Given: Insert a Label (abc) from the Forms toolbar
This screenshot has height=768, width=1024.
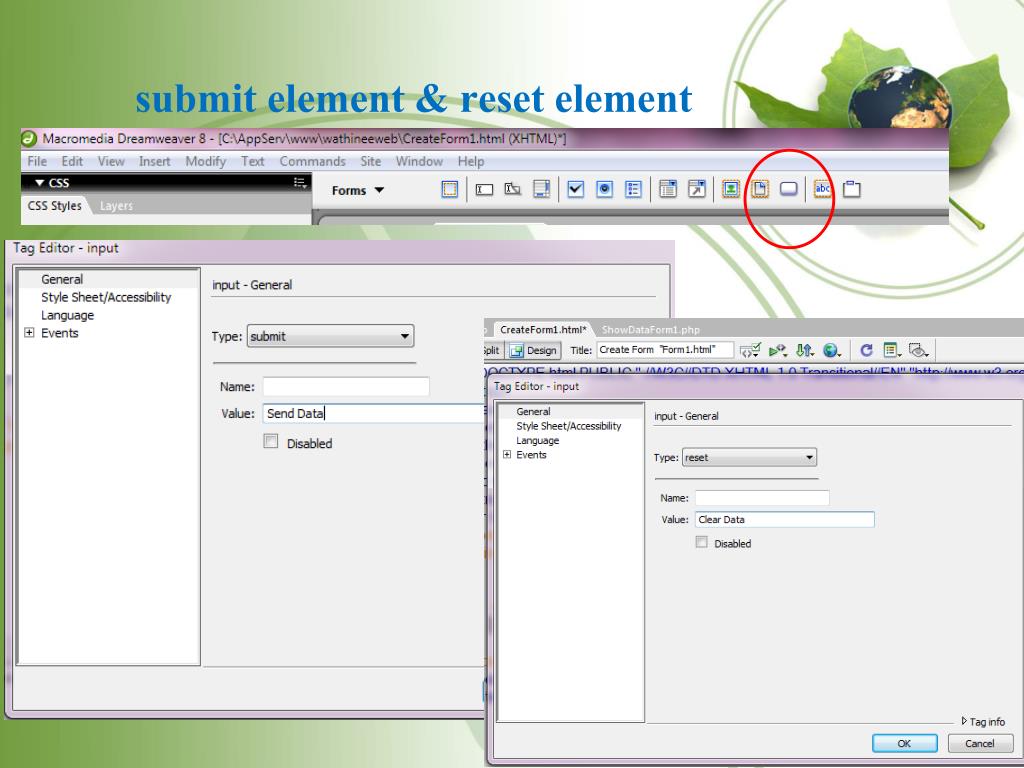Looking at the screenshot, I should (x=823, y=189).
